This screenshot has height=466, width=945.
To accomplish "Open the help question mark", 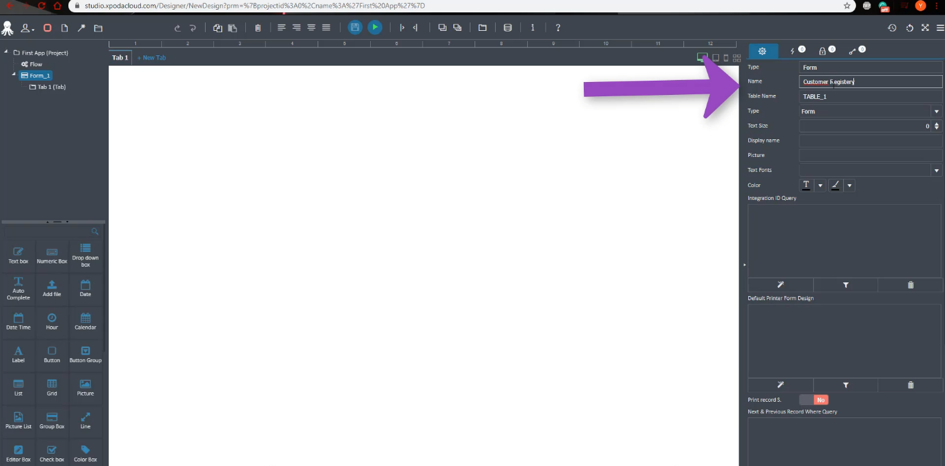I will (558, 28).
